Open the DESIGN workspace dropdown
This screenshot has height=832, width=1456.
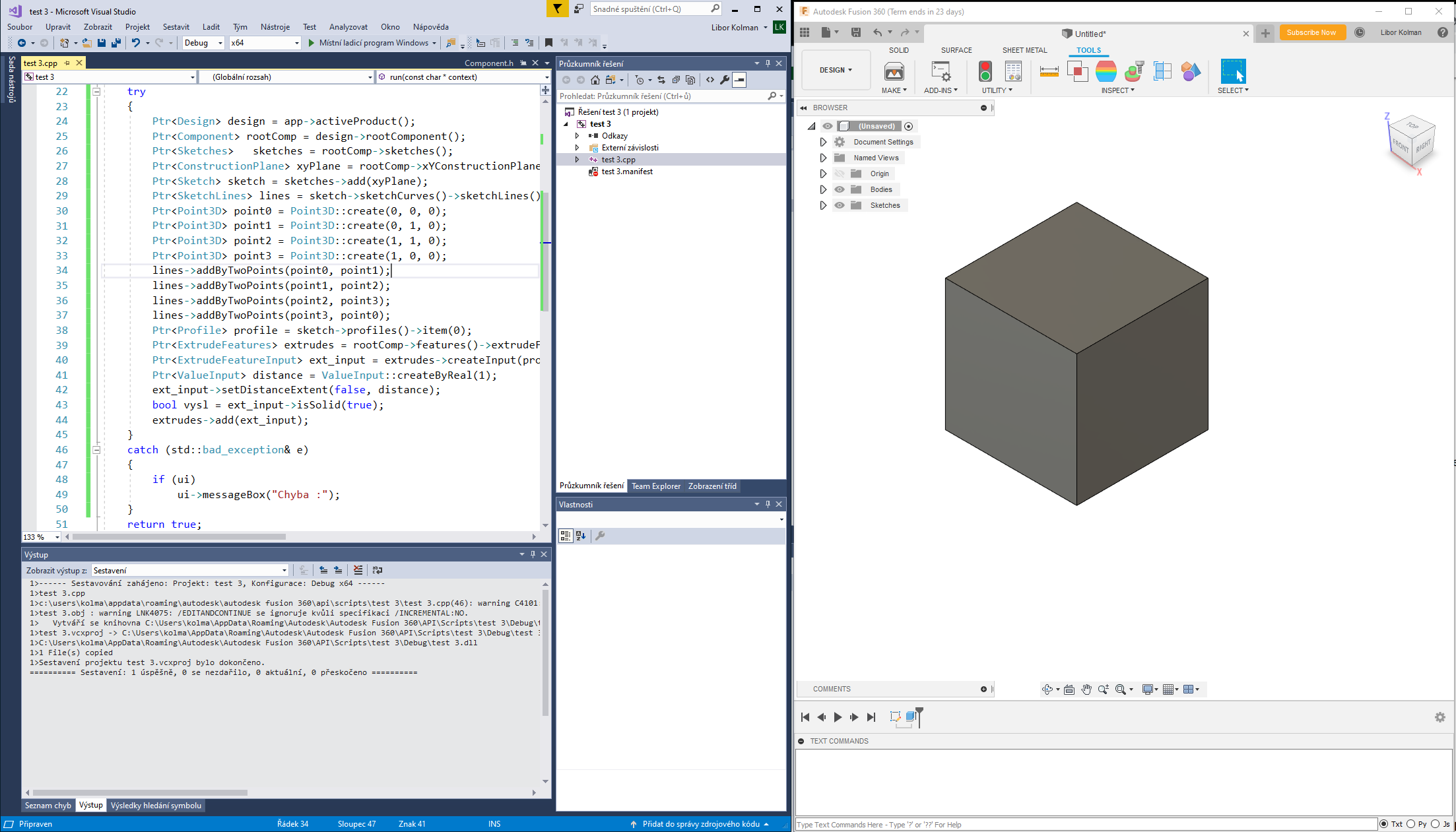(x=836, y=70)
